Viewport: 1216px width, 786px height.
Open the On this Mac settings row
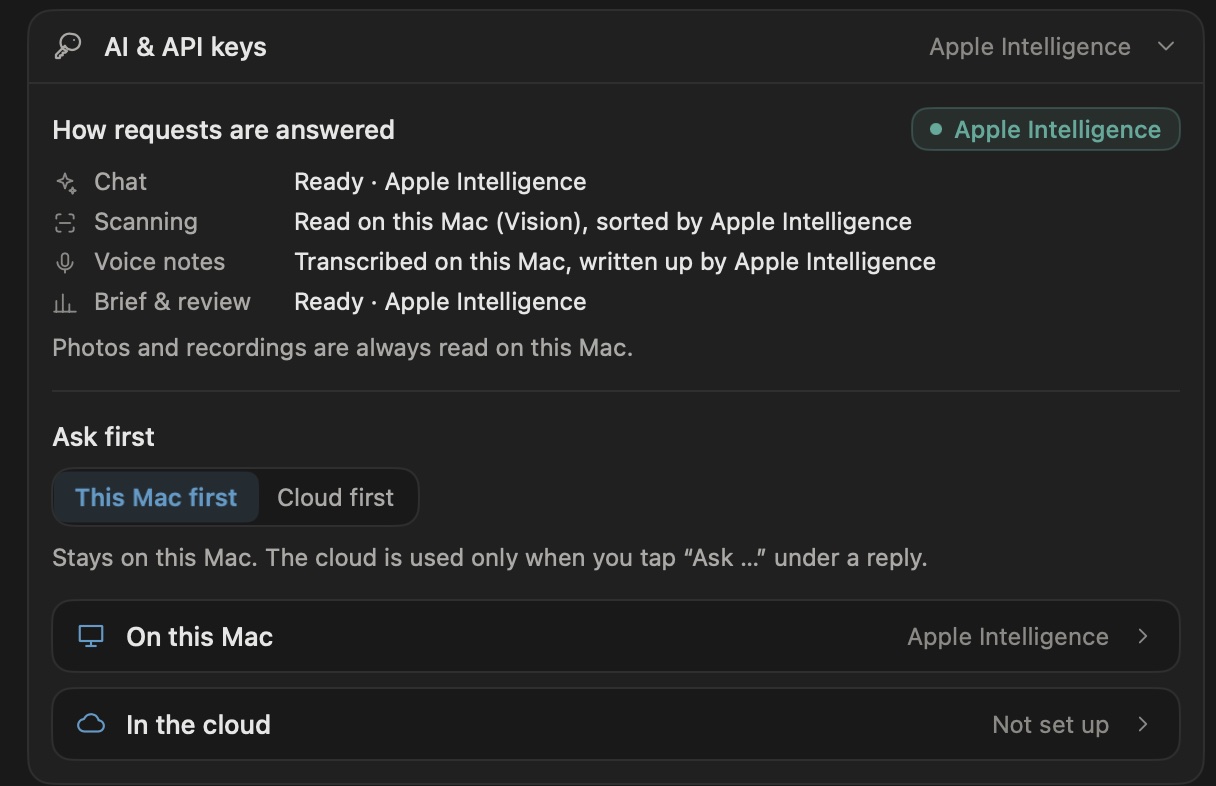[x=616, y=636]
